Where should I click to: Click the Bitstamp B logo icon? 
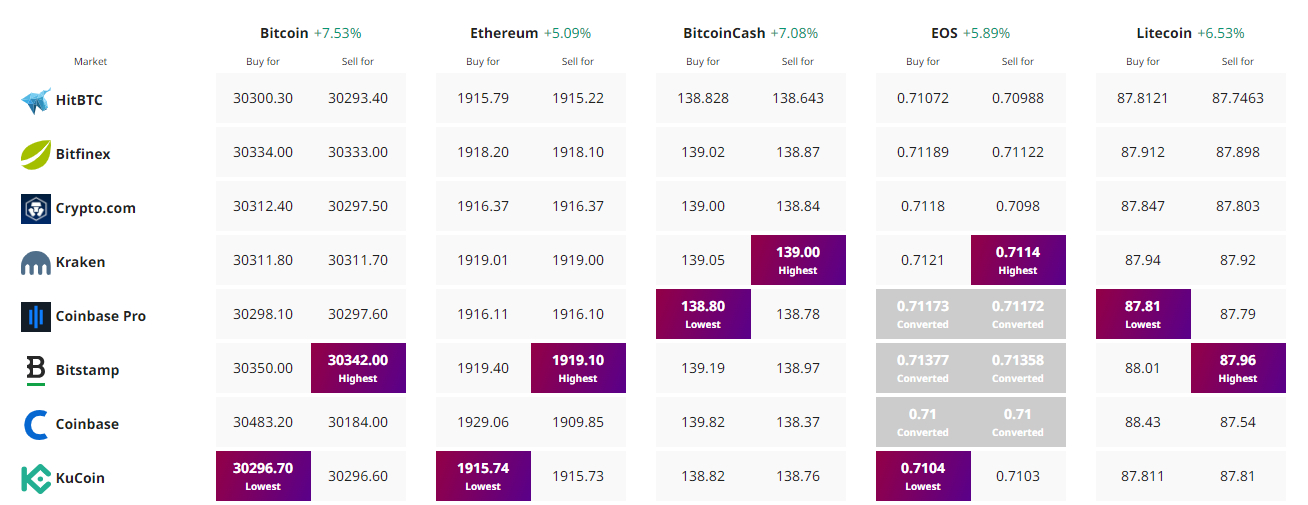coord(36,370)
